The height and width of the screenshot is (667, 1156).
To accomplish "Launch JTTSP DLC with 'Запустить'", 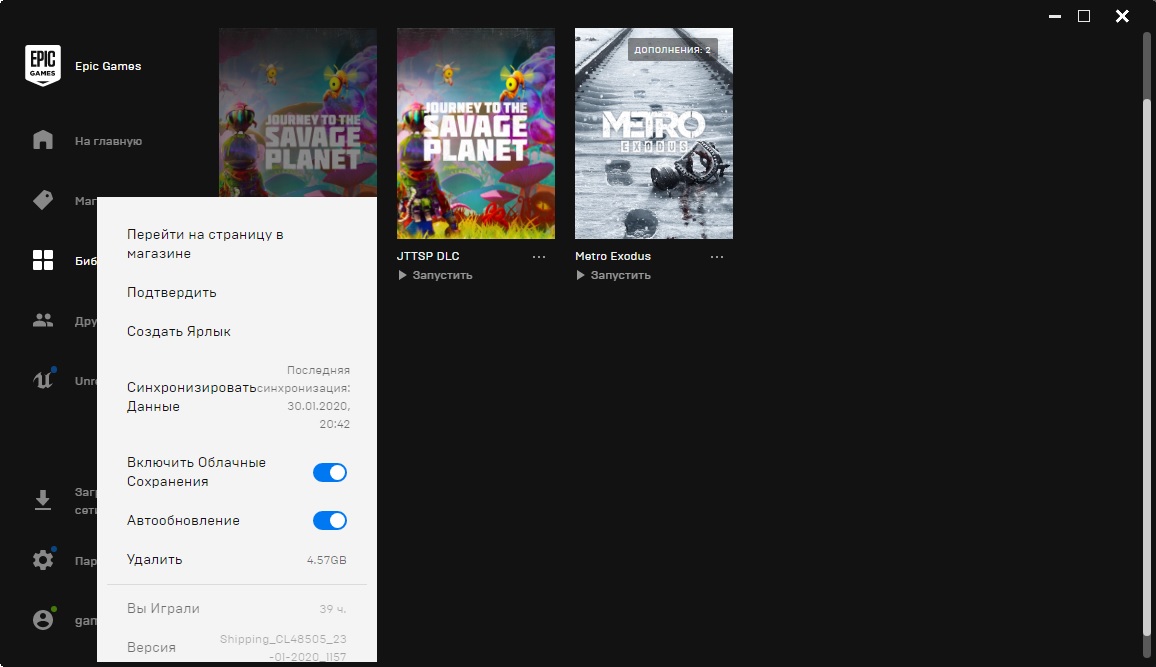I will 442,275.
